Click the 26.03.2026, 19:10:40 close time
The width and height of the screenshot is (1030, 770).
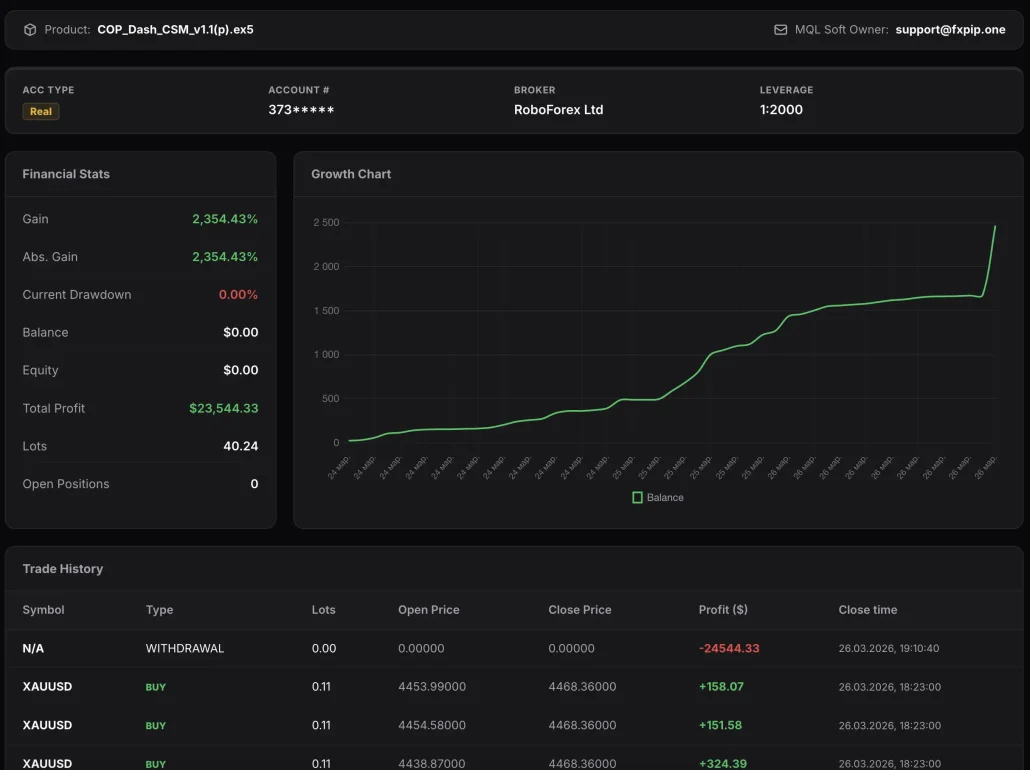point(888,648)
